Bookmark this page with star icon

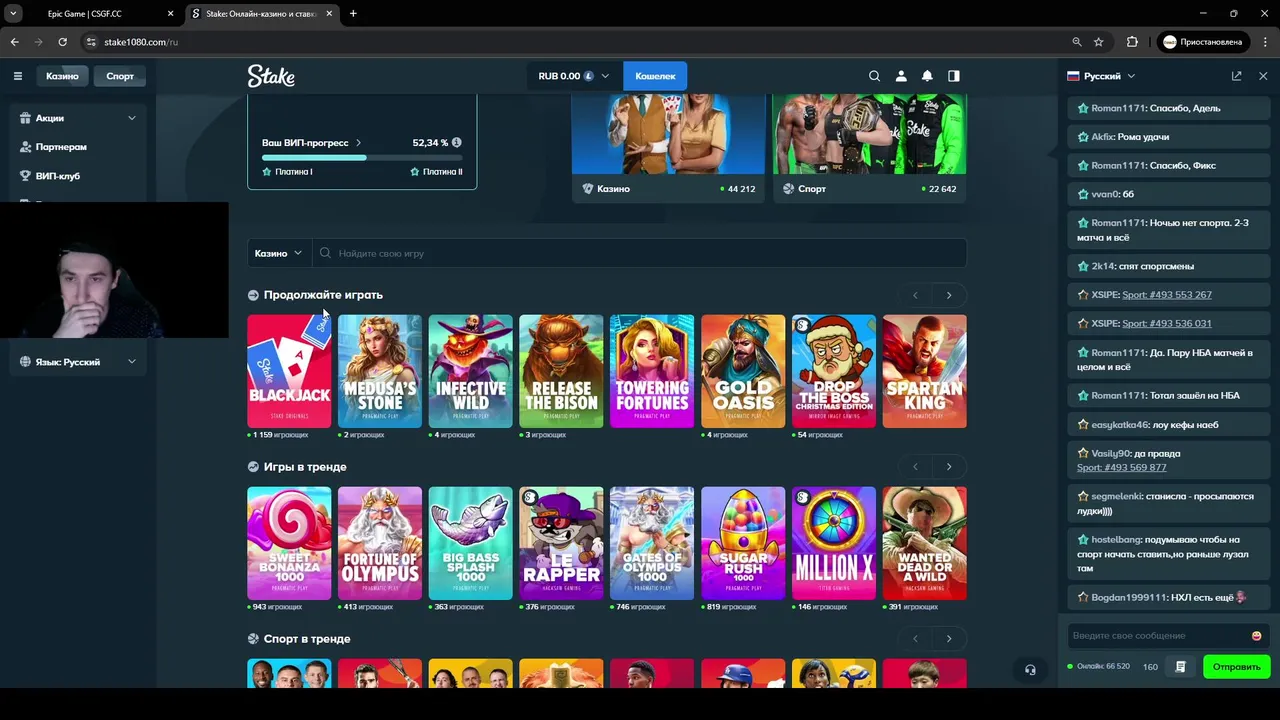(x=1099, y=42)
